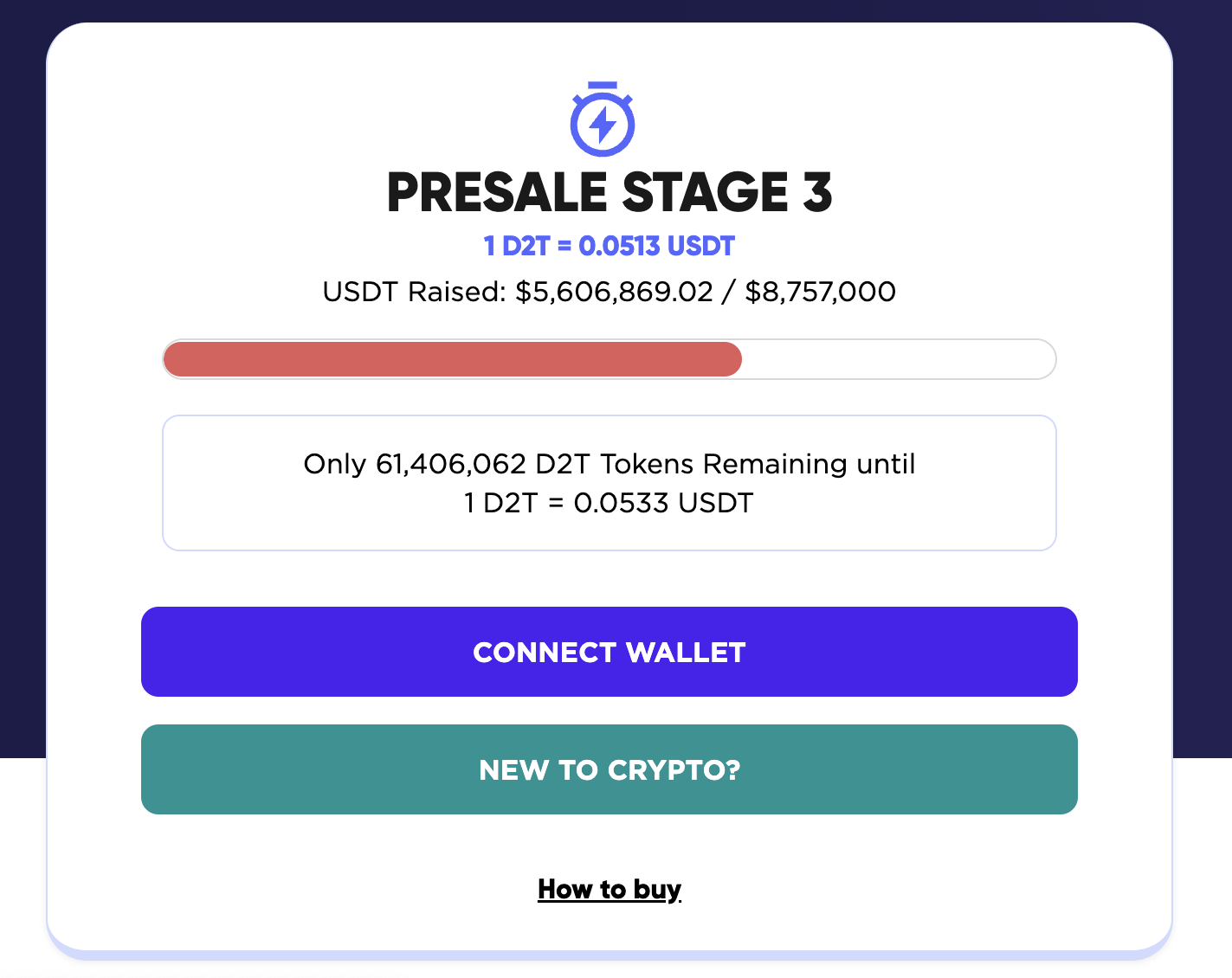The height and width of the screenshot is (978, 1232).
Task: Click the dark navy background beside the card
Action: 1202,389
